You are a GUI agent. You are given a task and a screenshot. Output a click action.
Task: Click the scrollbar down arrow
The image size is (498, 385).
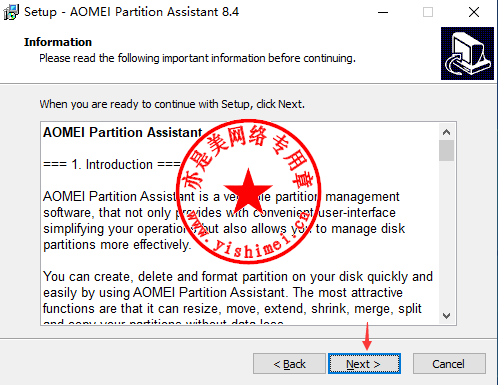click(x=446, y=315)
